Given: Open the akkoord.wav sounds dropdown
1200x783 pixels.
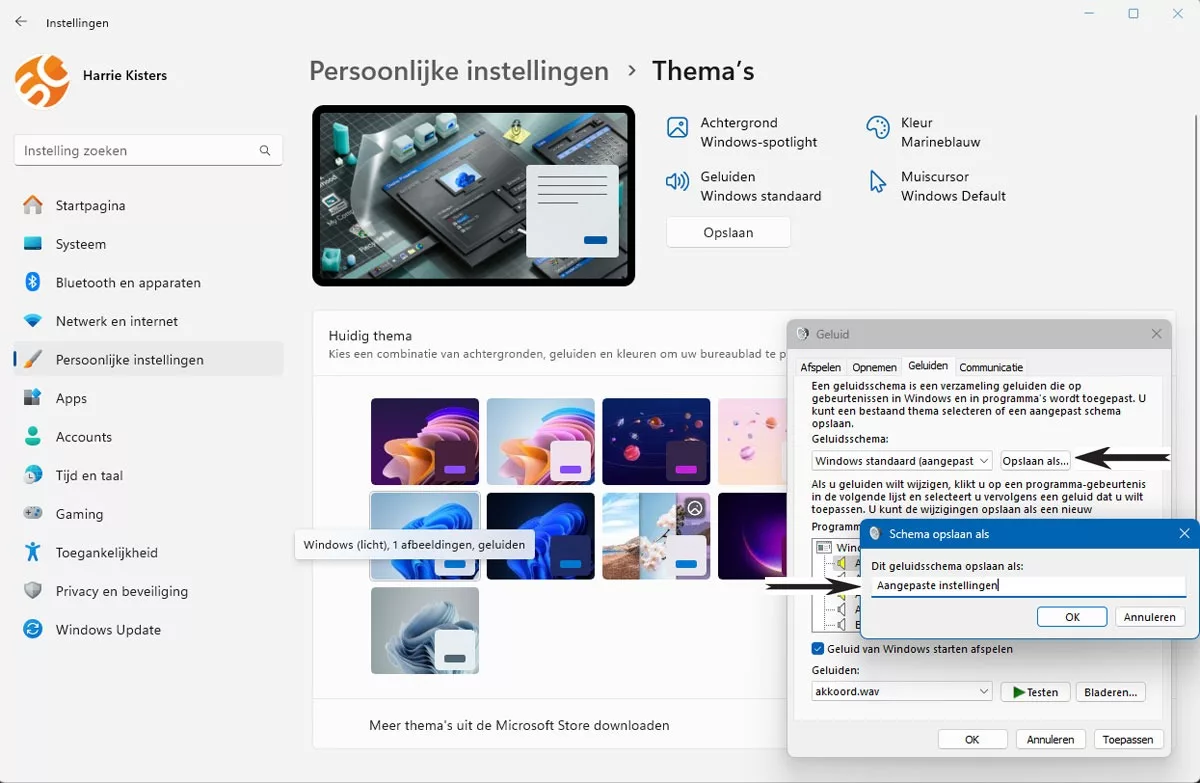Looking at the screenshot, I should point(902,691).
